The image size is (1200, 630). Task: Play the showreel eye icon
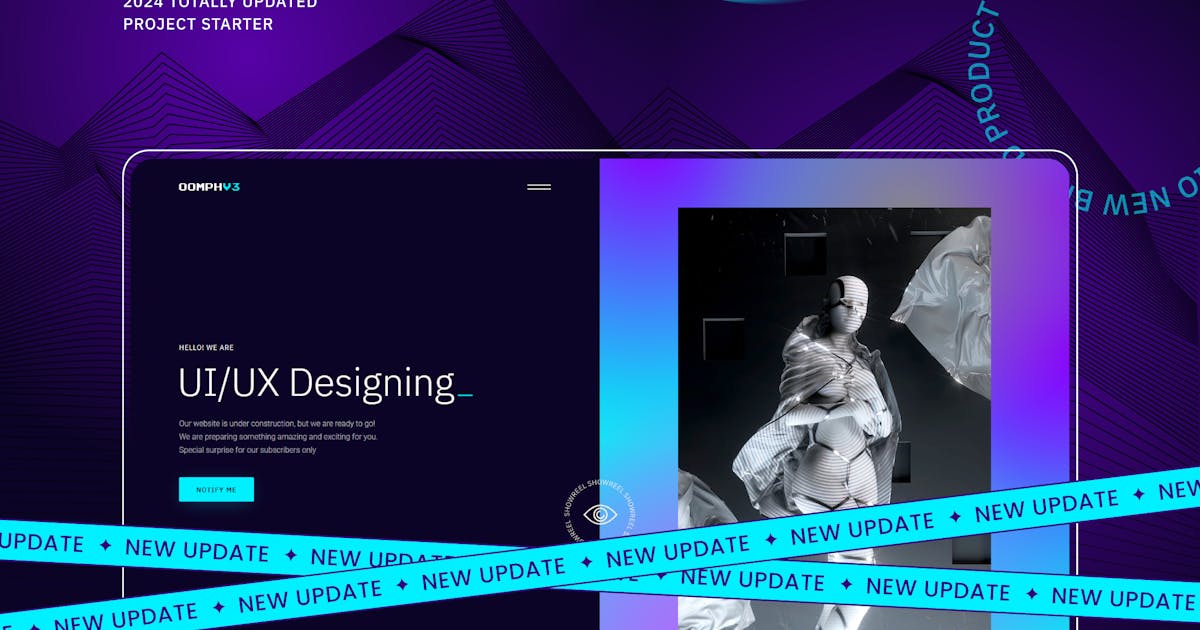(x=600, y=514)
